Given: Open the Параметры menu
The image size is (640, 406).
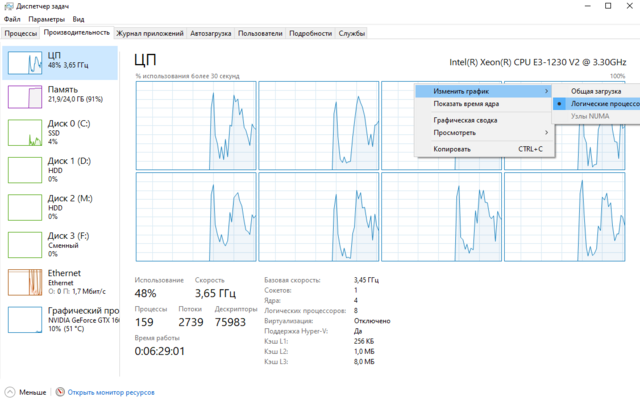Looking at the screenshot, I should pos(46,19).
